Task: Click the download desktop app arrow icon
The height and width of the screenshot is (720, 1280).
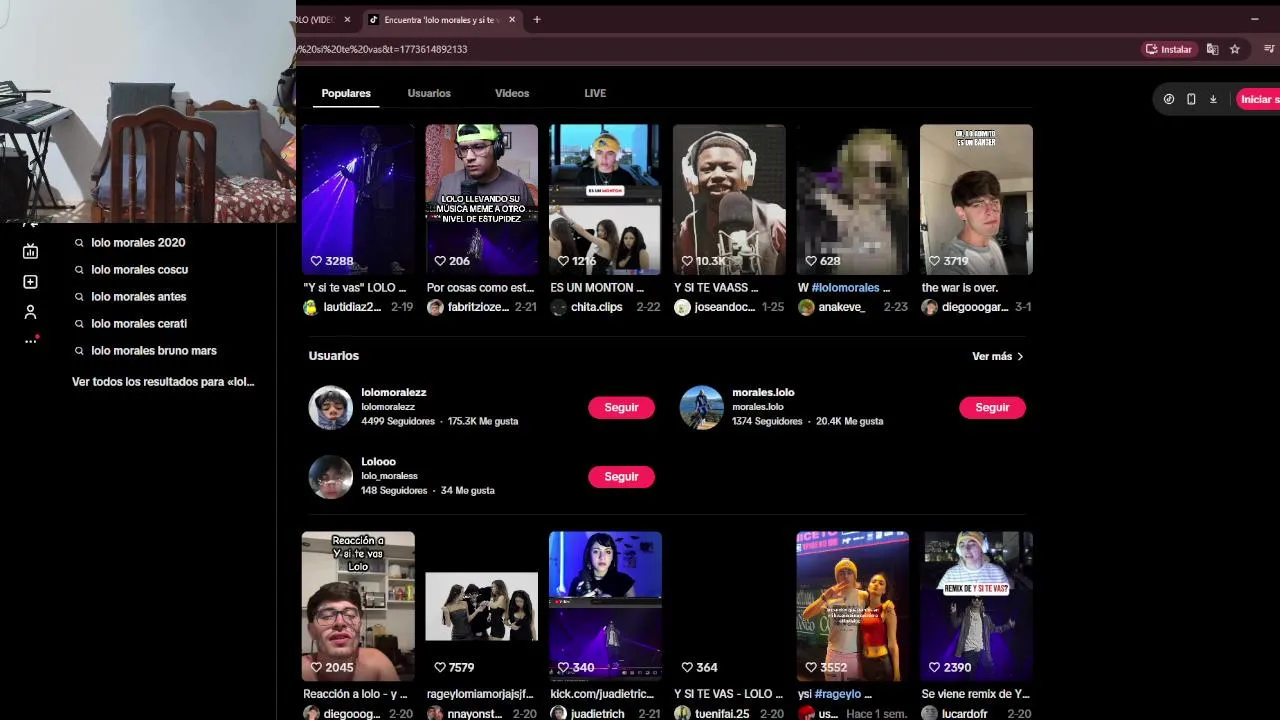Action: tap(1213, 99)
